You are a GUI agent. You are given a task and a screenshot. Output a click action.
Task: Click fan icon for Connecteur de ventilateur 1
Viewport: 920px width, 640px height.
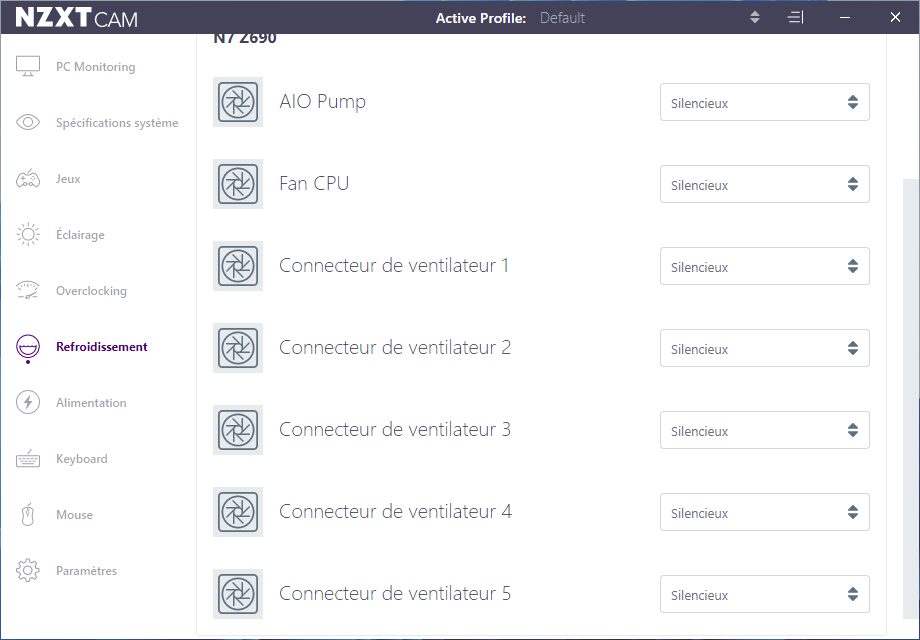click(x=238, y=266)
